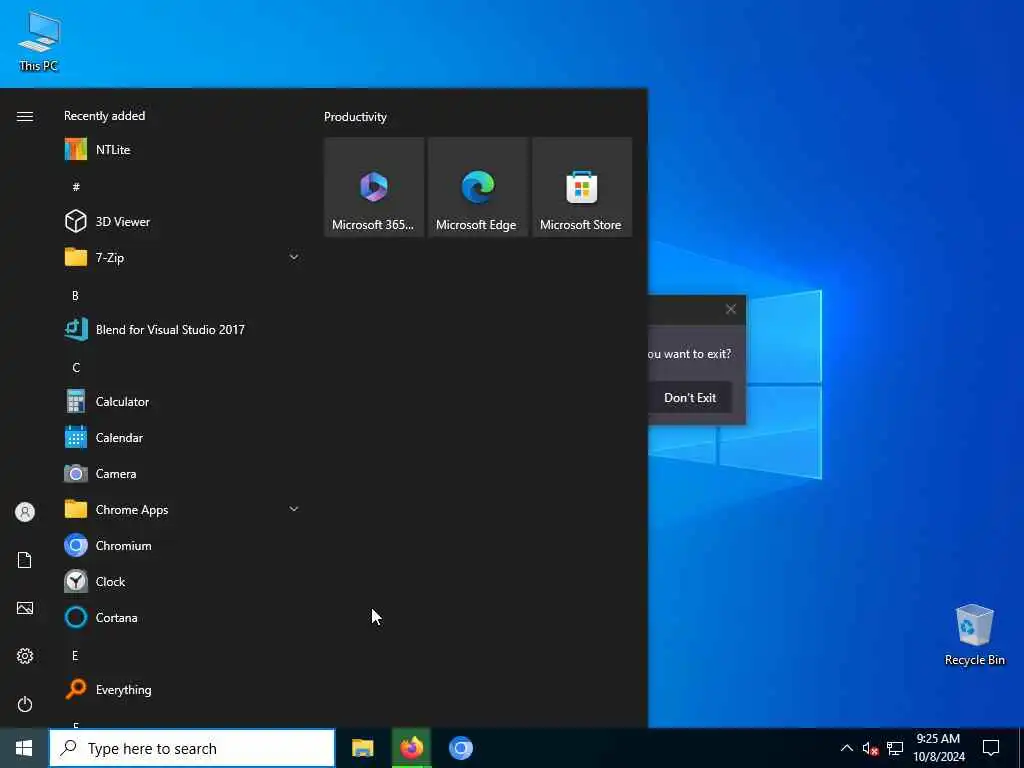
Task: Open the Clock app
Action: (x=182, y=581)
